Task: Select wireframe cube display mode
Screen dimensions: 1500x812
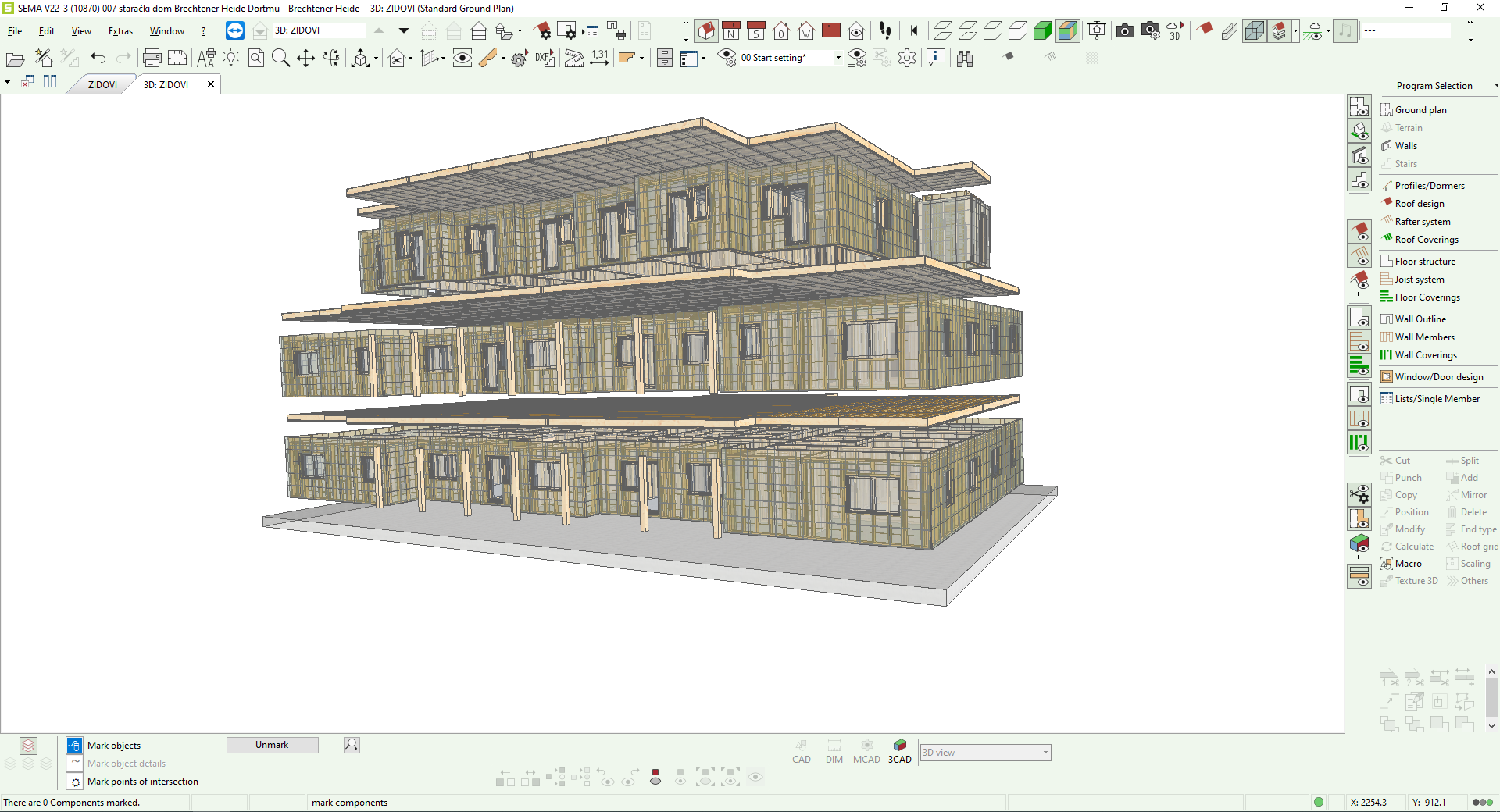Action: 943,30
